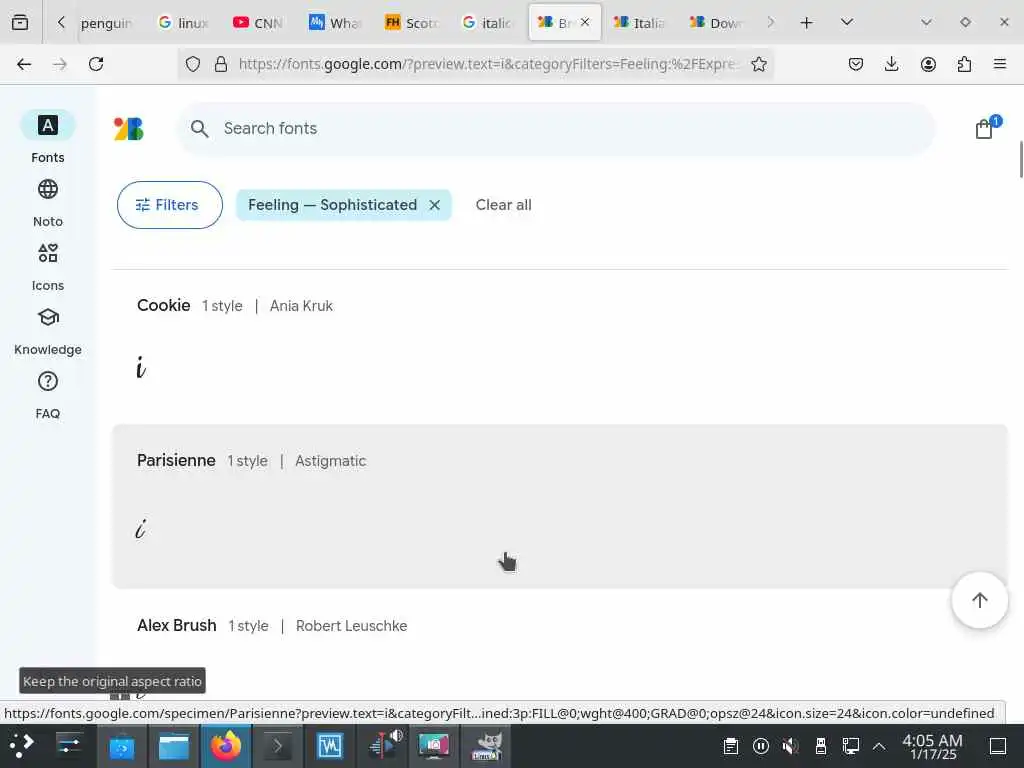Image resolution: width=1024 pixels, height=768 pixels.
Task: Switch to Firefox in taskbar
Action: pyautogui.click(x=226, y=746)
